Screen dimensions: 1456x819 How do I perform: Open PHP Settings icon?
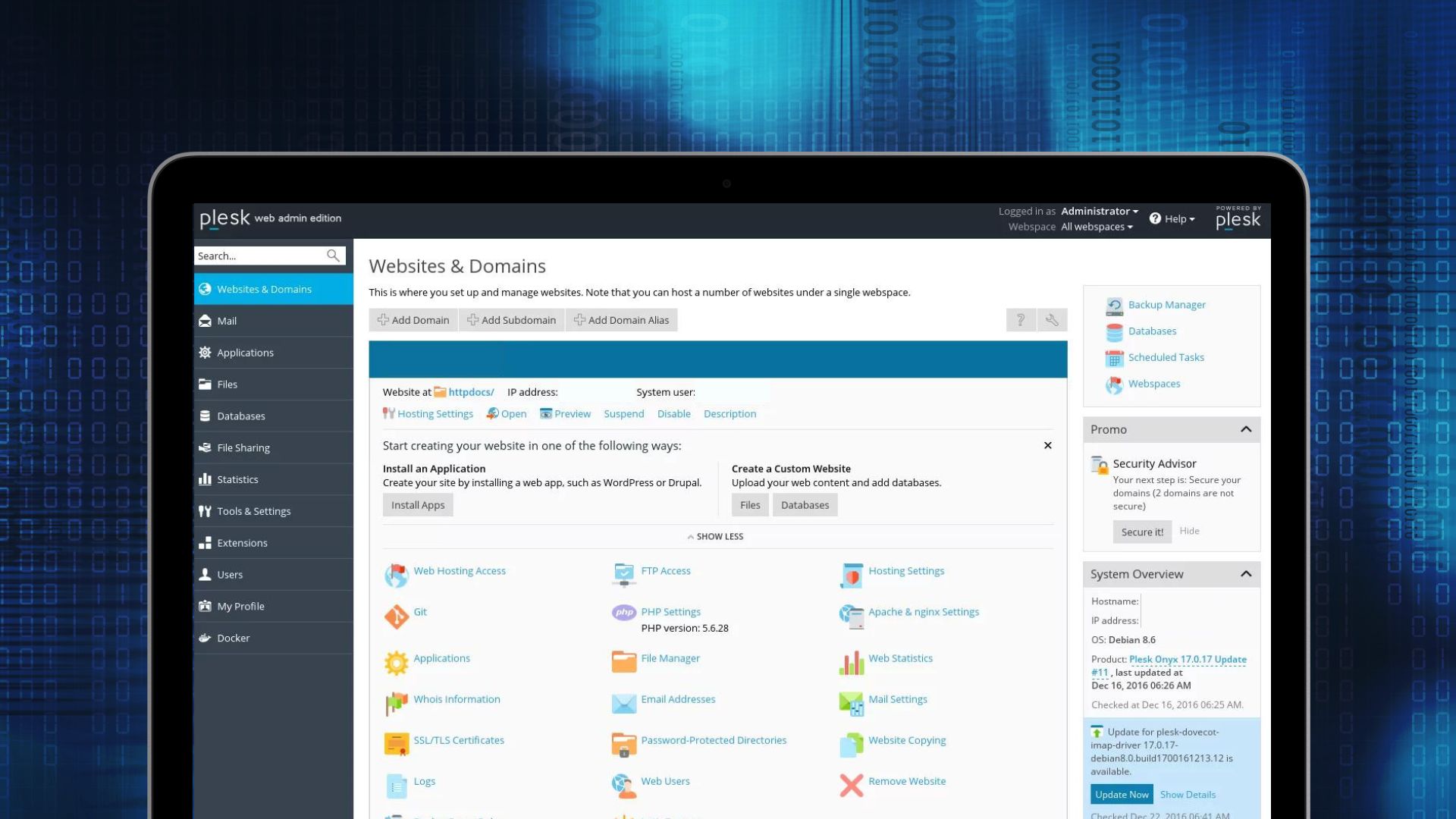click(623, 613)
